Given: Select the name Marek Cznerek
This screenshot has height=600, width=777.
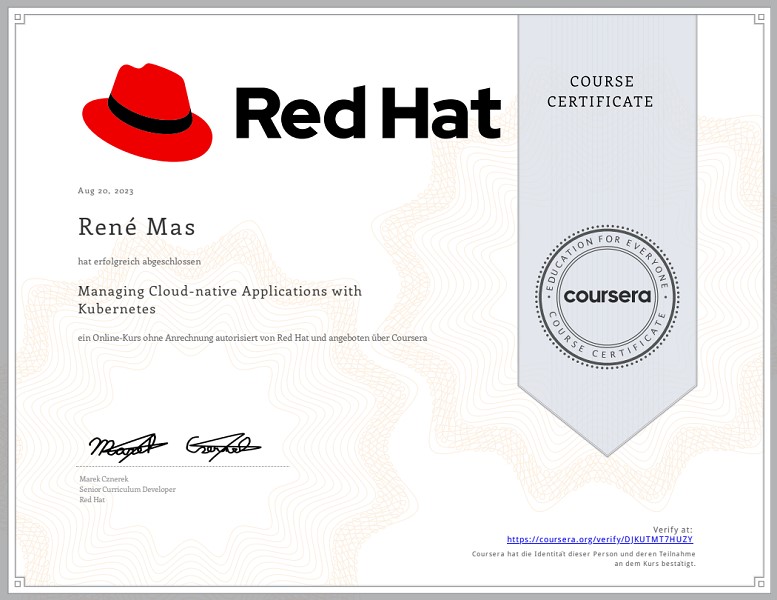Looking at the screenshot, I should [x=104, y=479].
